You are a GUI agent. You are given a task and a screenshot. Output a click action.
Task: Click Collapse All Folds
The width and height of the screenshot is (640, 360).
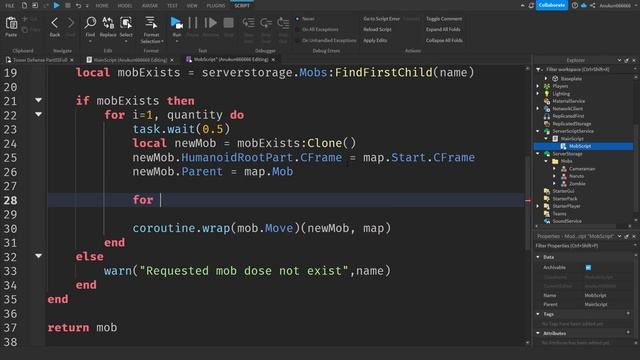pyautogui.click(x=444, y=40)
